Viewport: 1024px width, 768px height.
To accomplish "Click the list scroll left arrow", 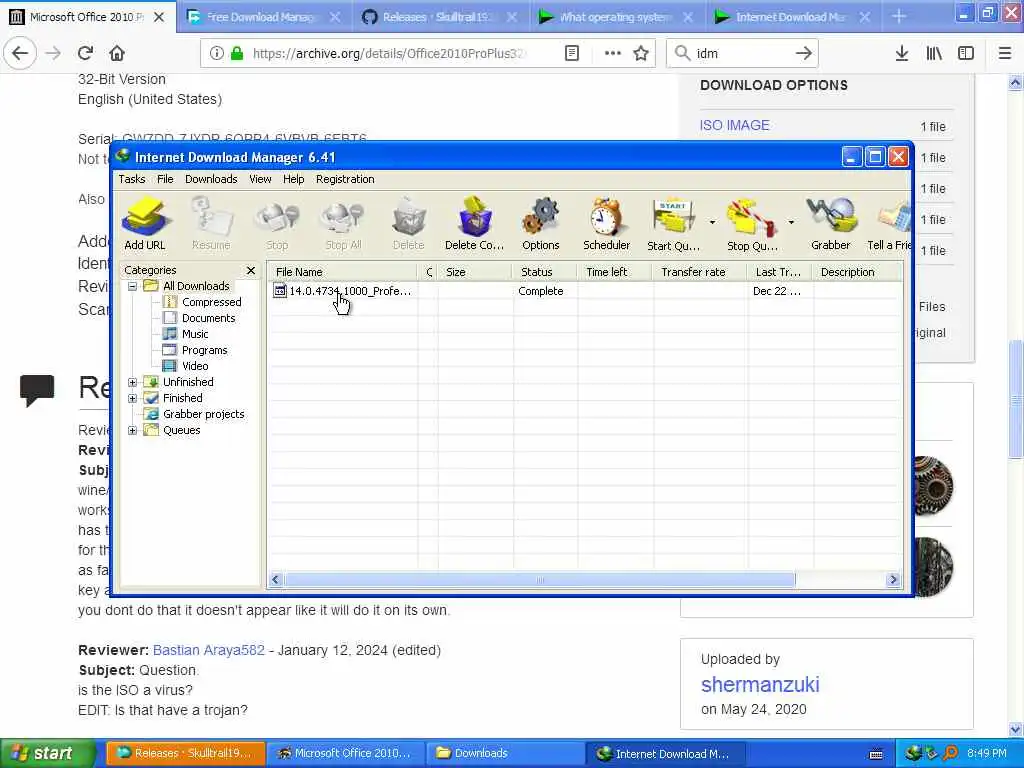I will [276, 580].
